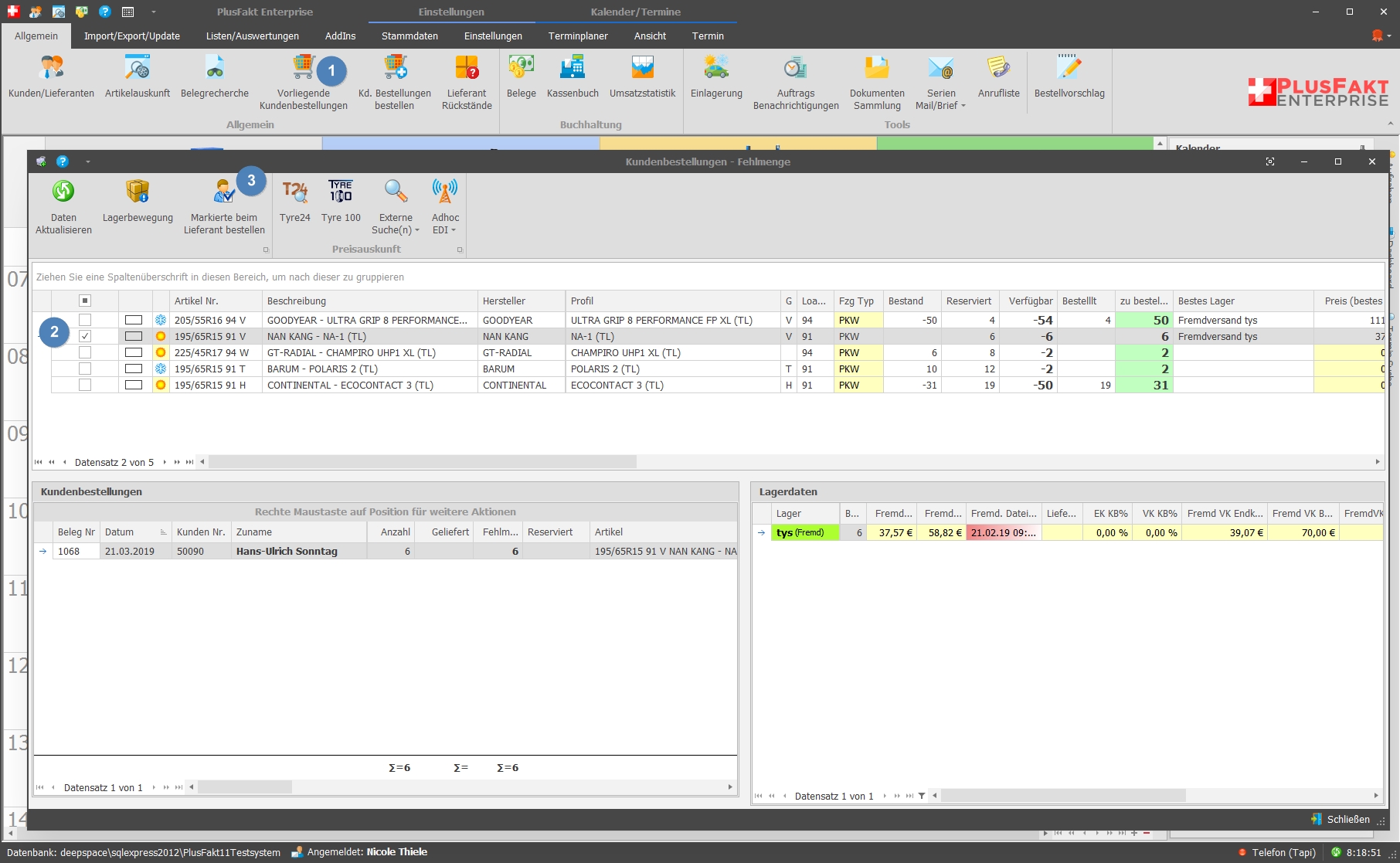1400x863 pixels.
Task: Check the 195/65R15 91 T BARUM checkbox
Action: pos(85,369)
